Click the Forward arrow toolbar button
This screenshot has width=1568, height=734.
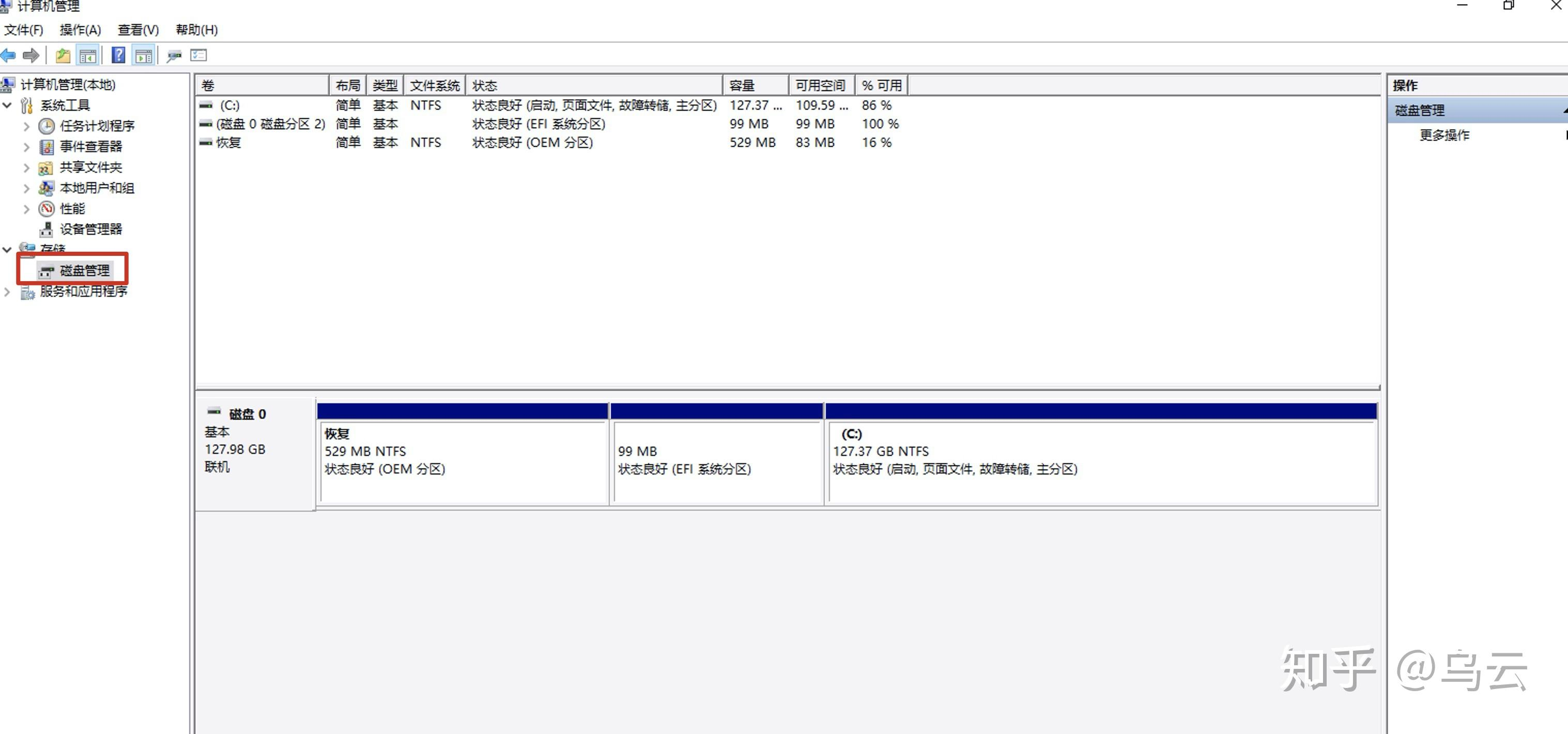(30, 56)
